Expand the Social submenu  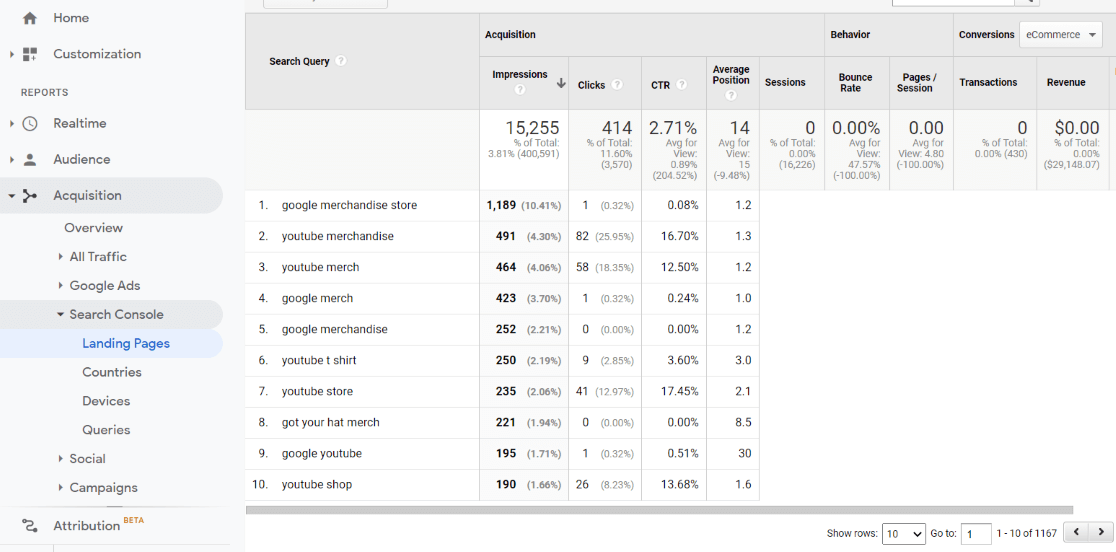pos(60,459)
